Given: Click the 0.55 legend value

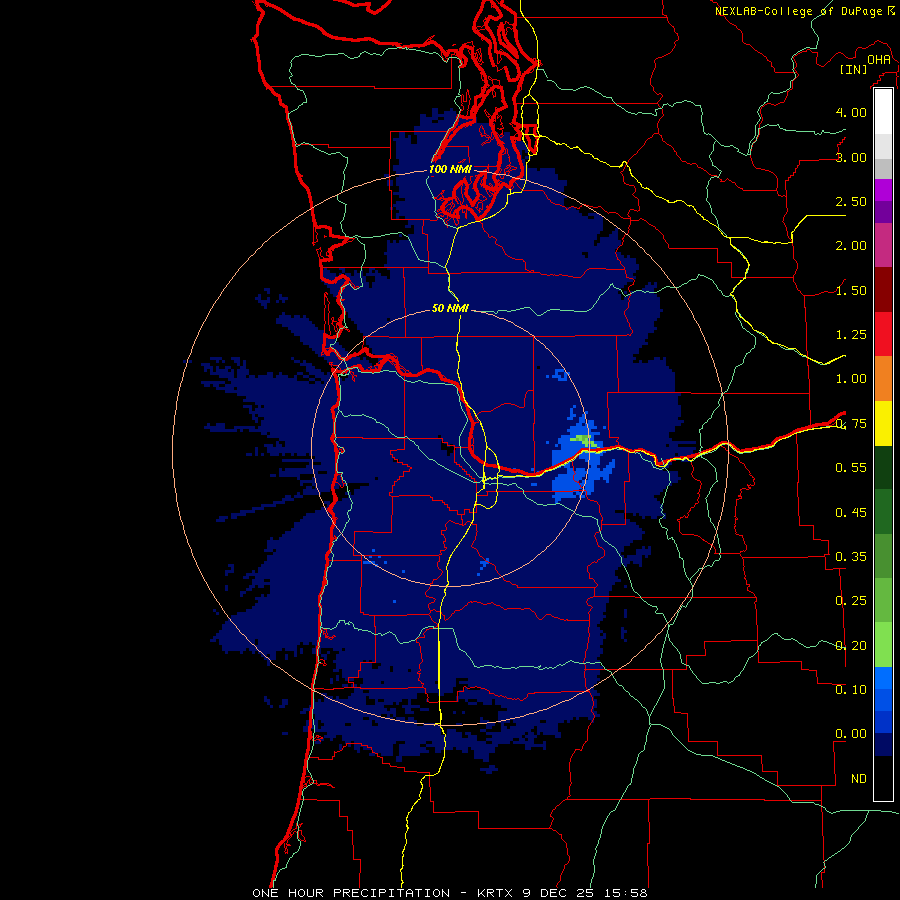Looking at the screenshot, I should pyautogui.click(x=851, y=468).
